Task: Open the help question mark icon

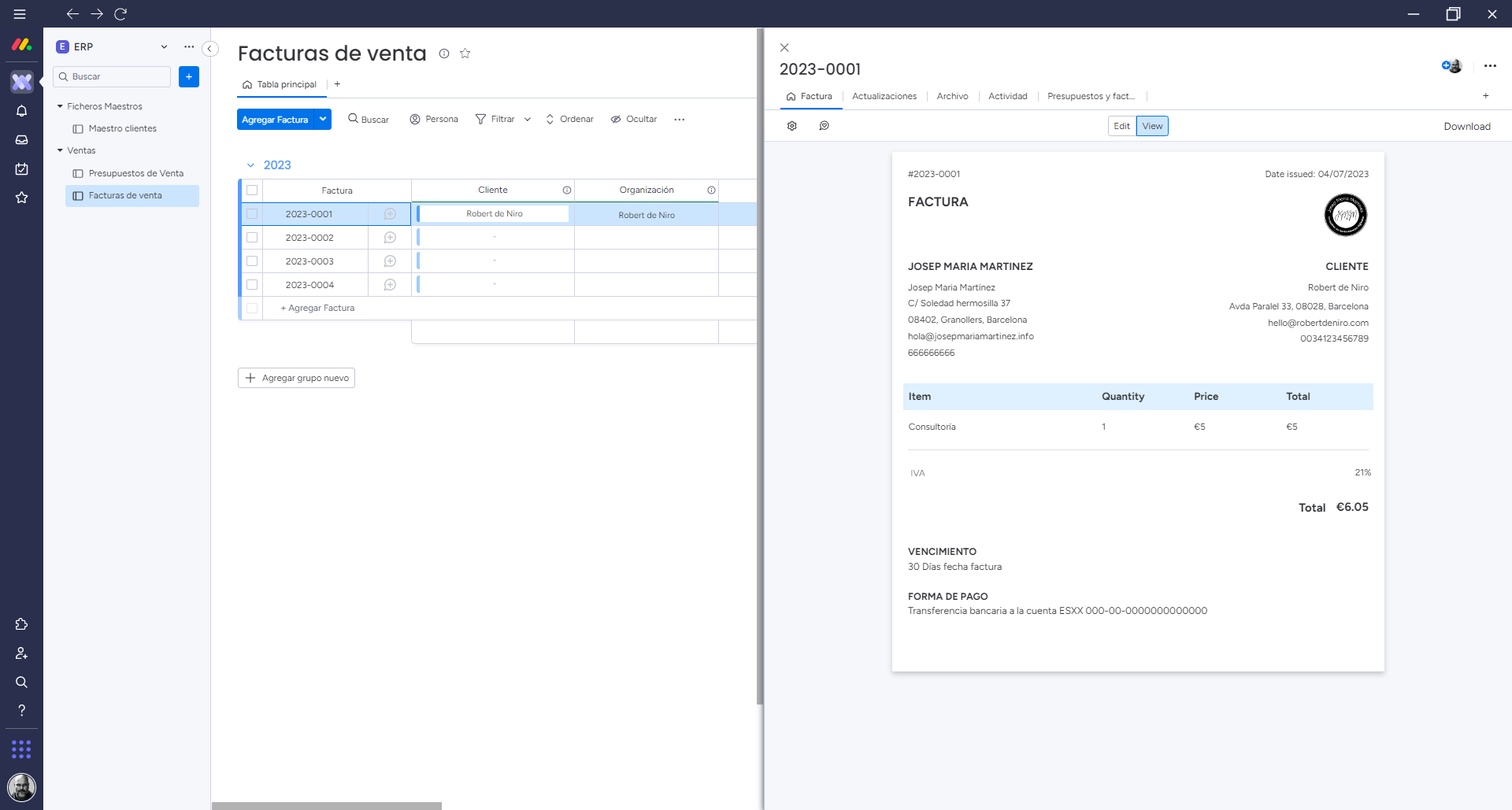Action: [x=22, y=711]
